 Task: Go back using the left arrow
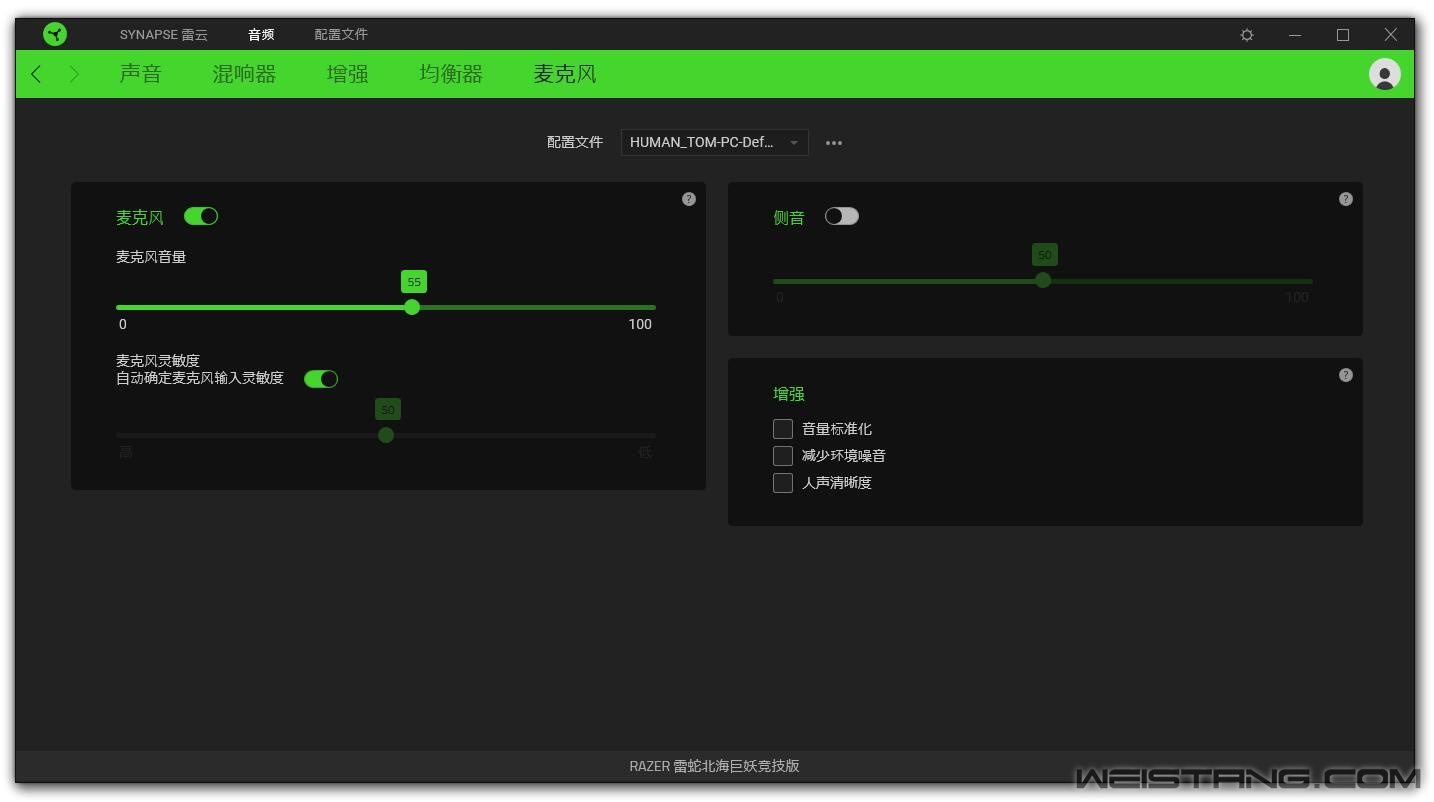coord(37,74)
